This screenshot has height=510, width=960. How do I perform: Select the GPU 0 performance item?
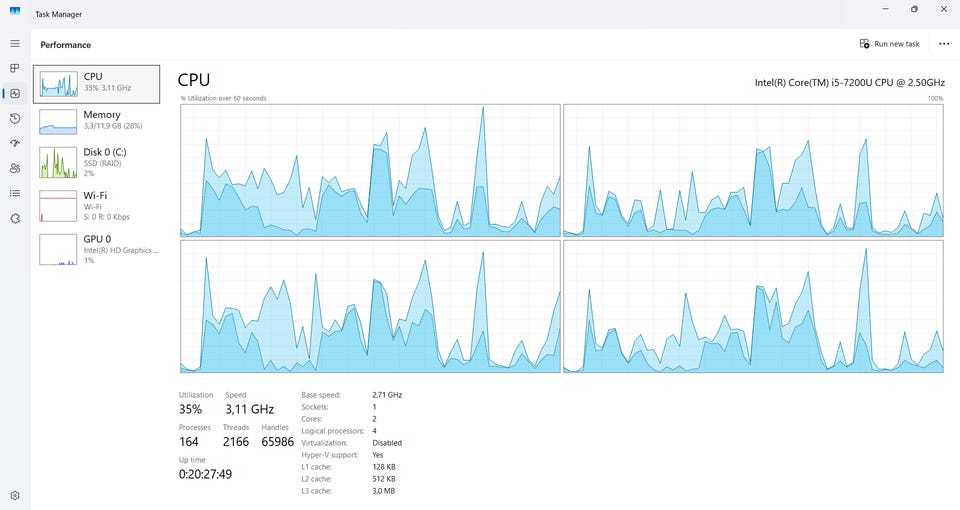click(97, 249)
